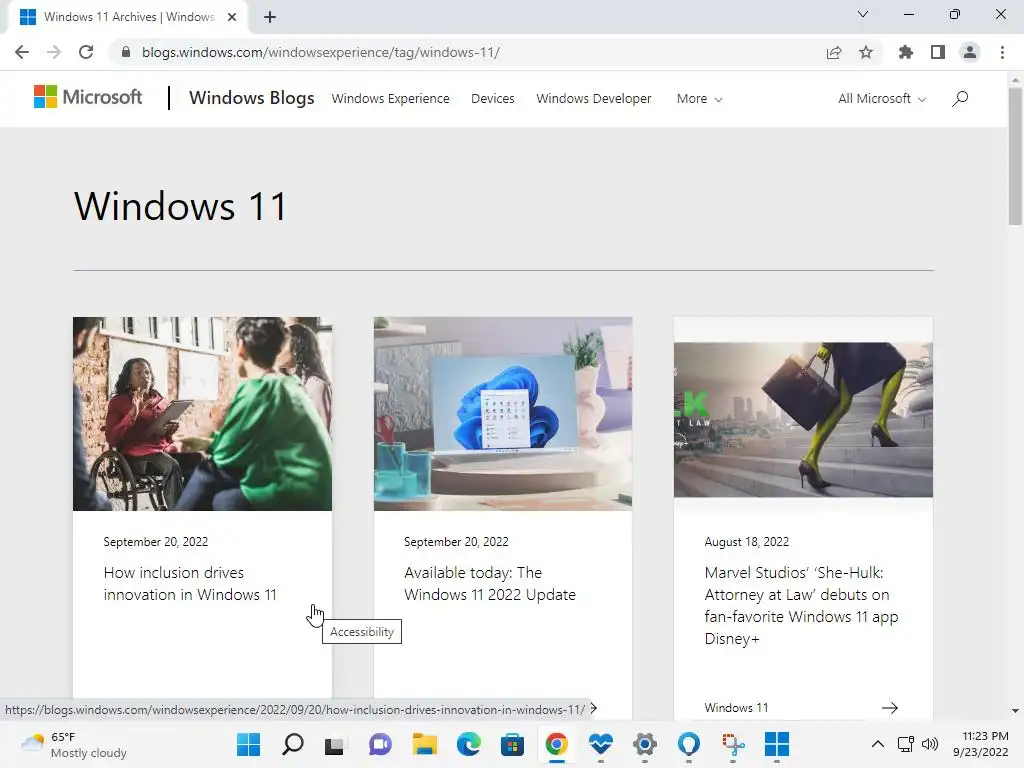Open the Windows Blogs home link
Viewport: 1024px width, 768px height.
click(251, 98)
